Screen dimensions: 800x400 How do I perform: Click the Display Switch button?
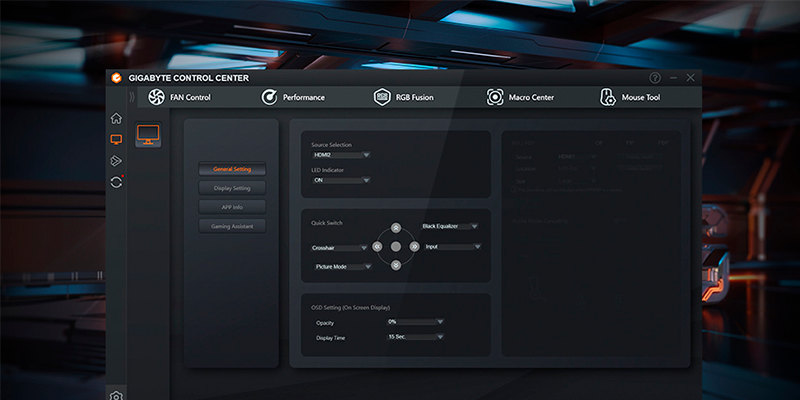(640, 157)
